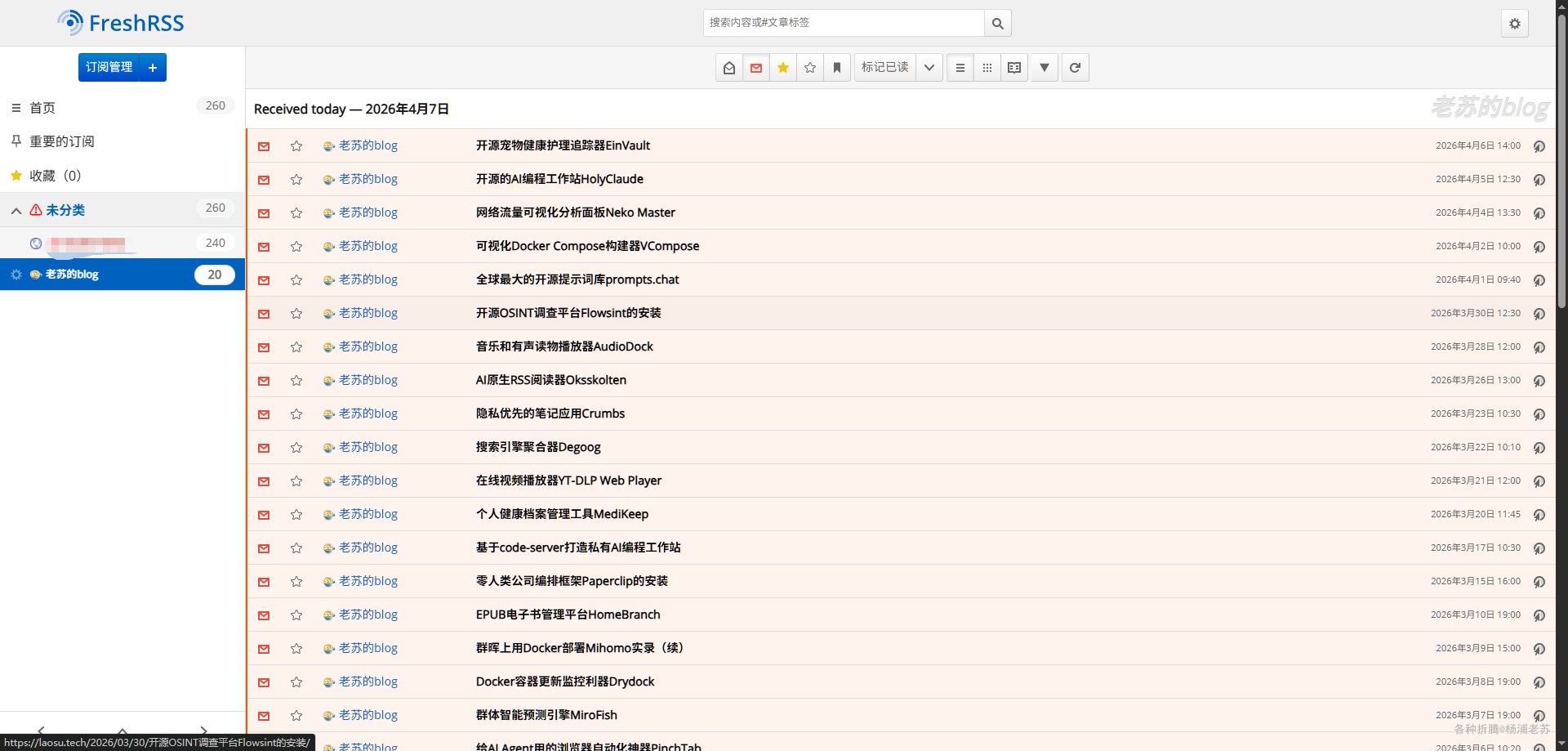Open article EPUB电子书管理平台HomeBranch
Viewport: 1568px width, 751px height.
pos(568,615)
